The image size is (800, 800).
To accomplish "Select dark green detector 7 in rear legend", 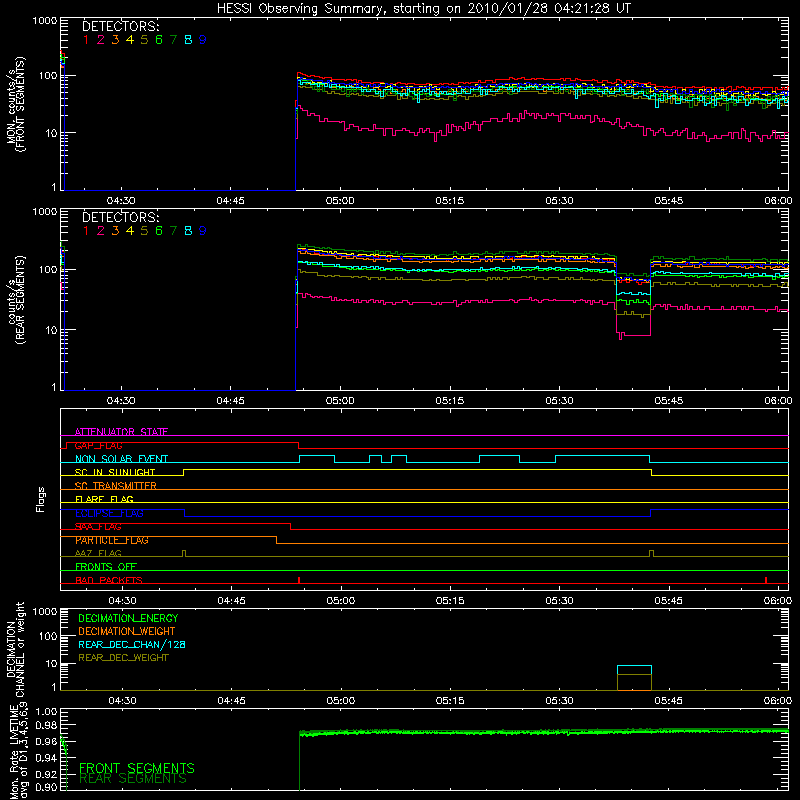I will click(173, 231).
